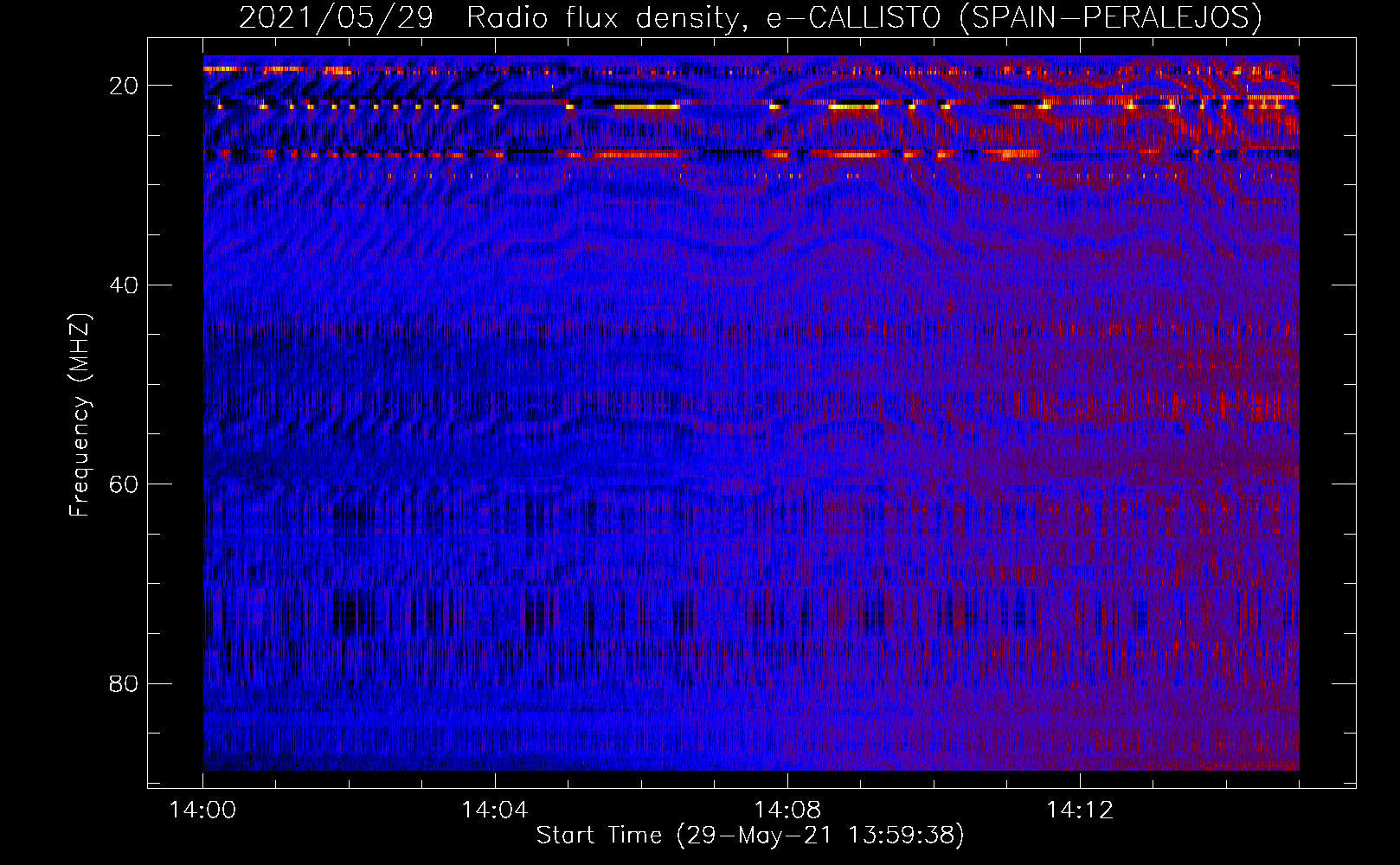
Task: Click the '14:04' time tick label
Action: (495, 811)
